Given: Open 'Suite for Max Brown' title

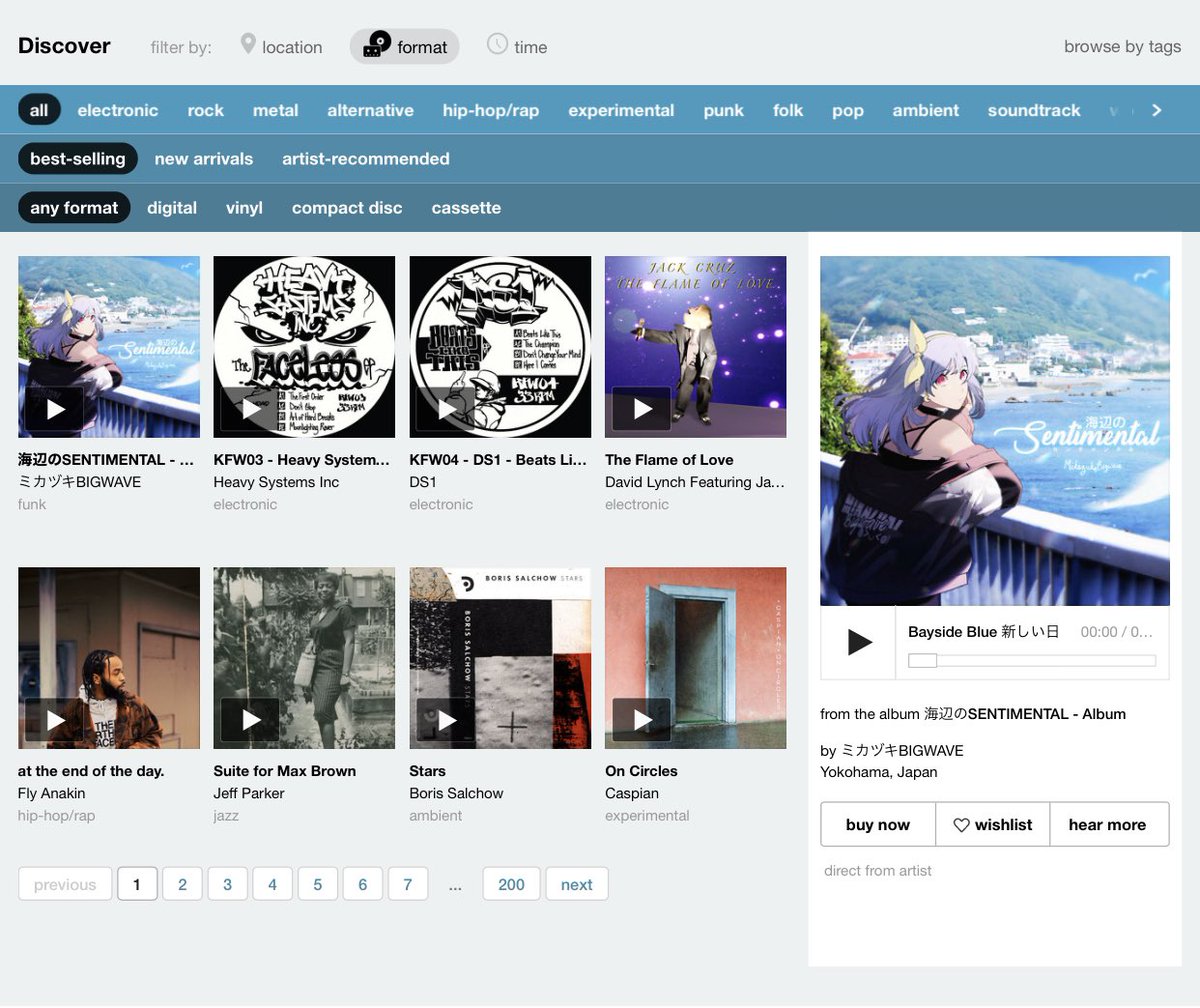Looking at the screenshot, I should pyautogui.click(x=285, y=771).
